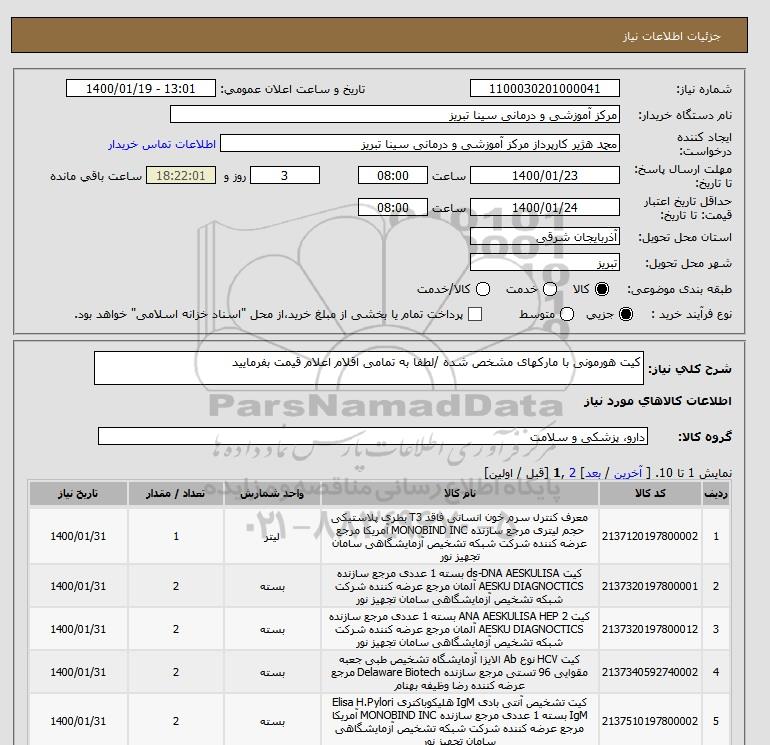Click the buyer organization name field

pos(395,115)
